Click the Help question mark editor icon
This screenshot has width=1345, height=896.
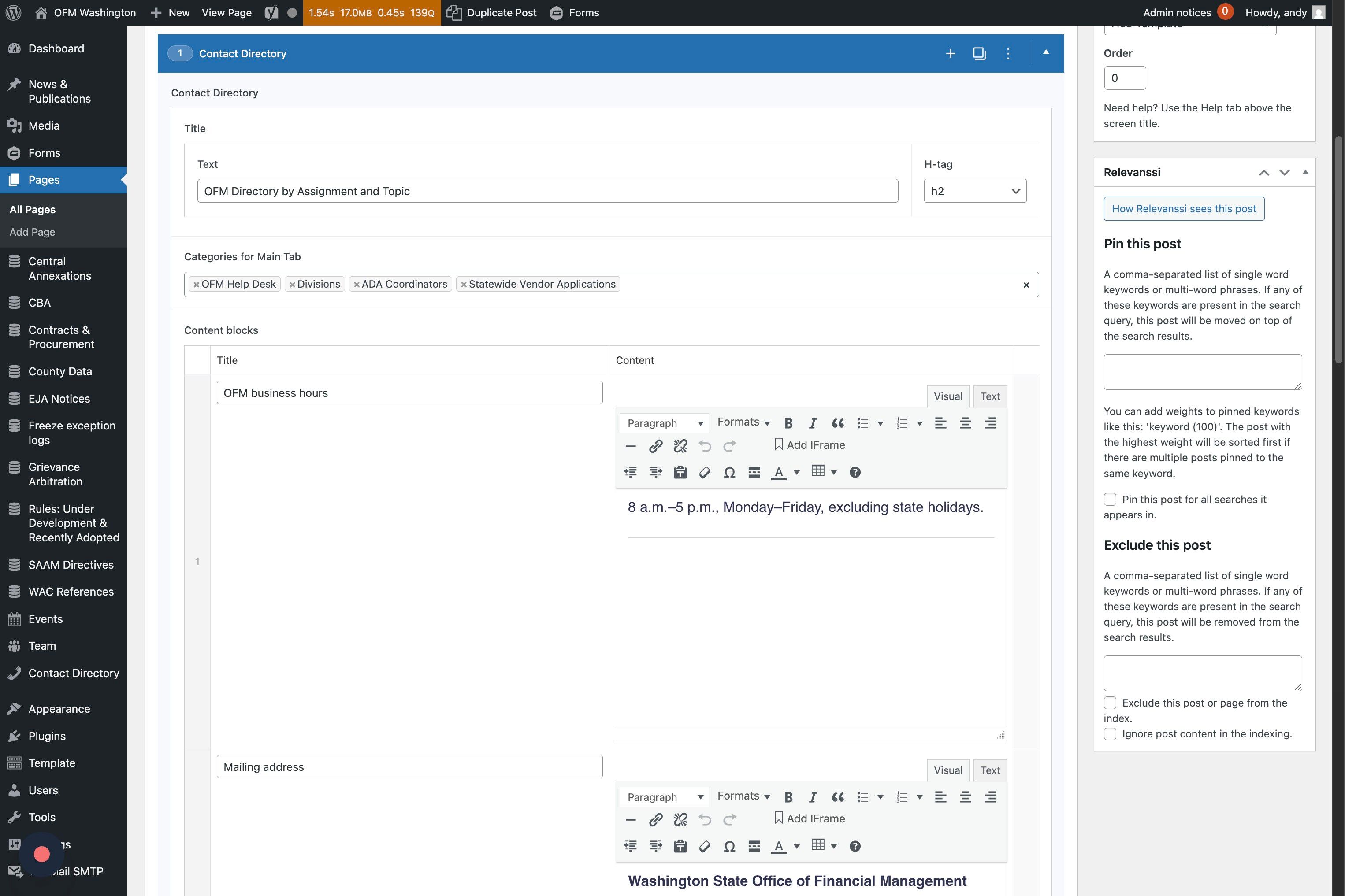pyautogui.click(x=855, y=472)
